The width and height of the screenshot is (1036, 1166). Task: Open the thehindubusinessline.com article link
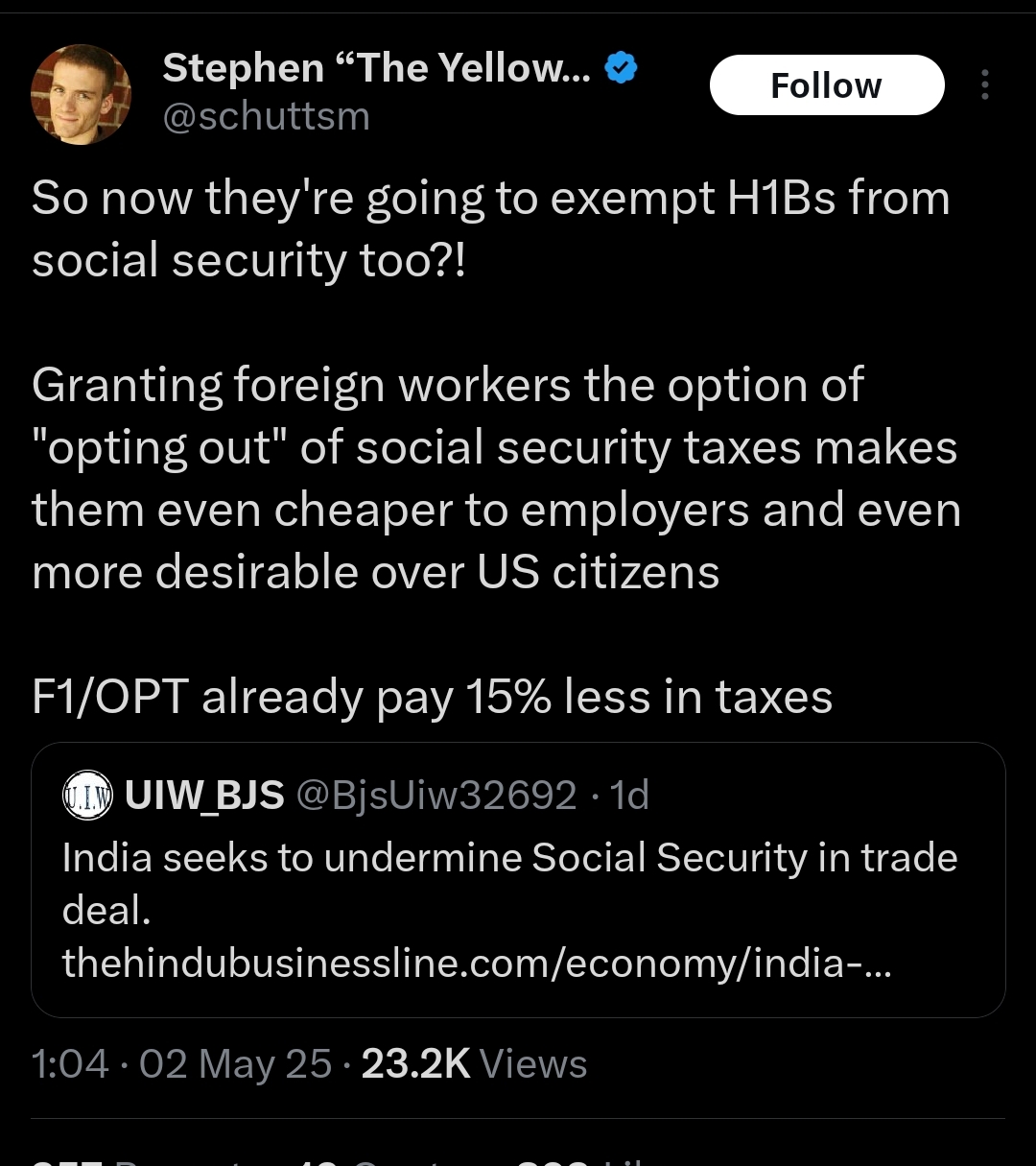tap(477, 963)
